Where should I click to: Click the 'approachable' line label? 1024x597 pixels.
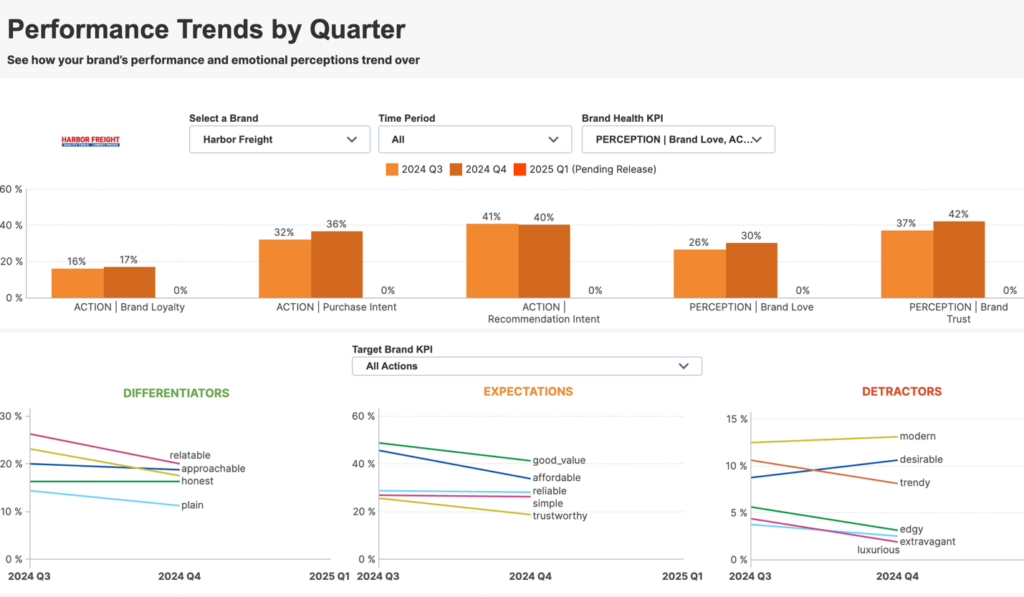[x=214, y=469]
